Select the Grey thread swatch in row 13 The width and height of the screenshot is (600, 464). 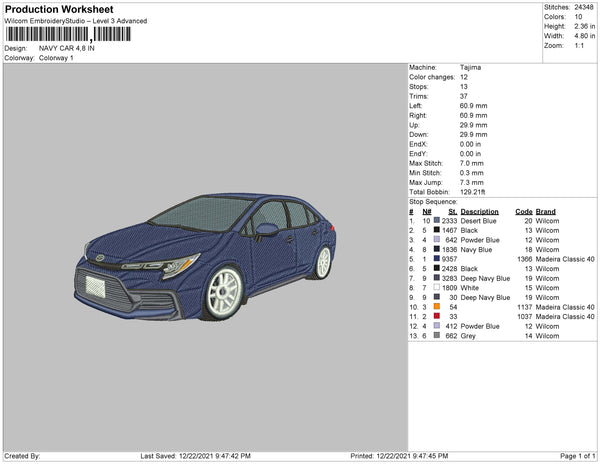pos(437,335)
